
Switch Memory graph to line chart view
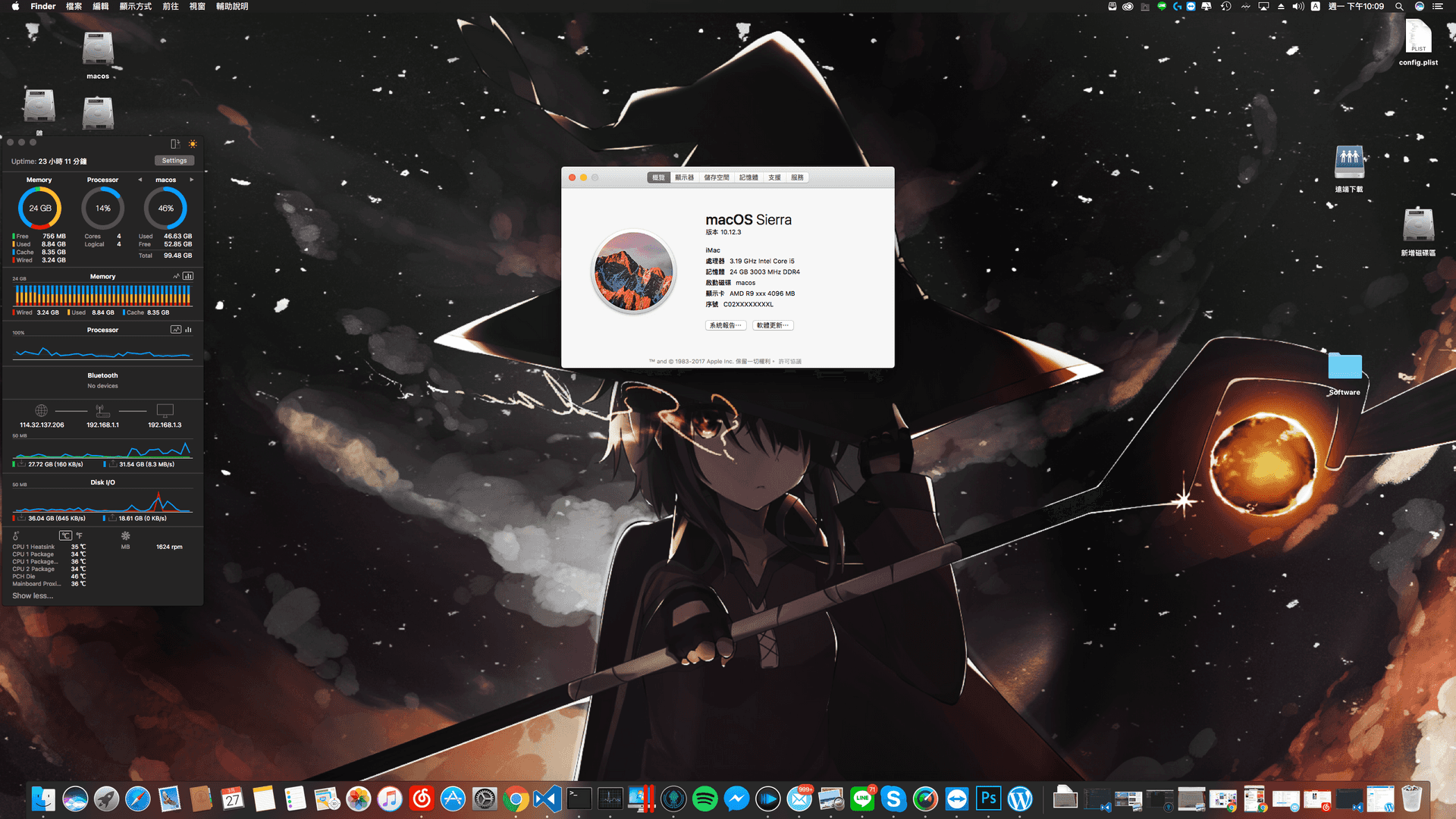pyautogui.click(x=177, y=276)
